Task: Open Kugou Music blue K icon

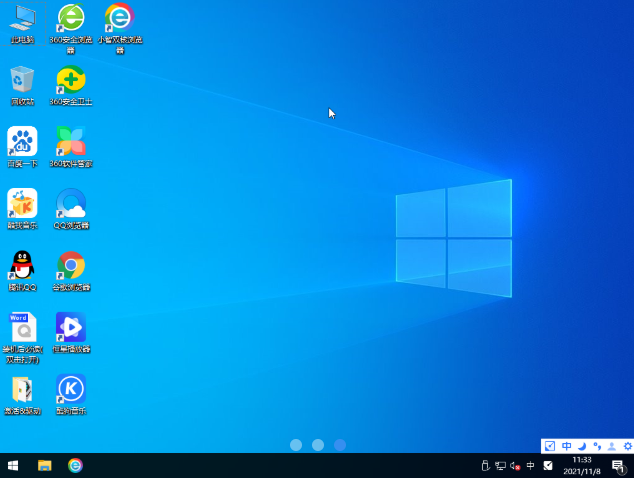Action: (x=71, y=389)
